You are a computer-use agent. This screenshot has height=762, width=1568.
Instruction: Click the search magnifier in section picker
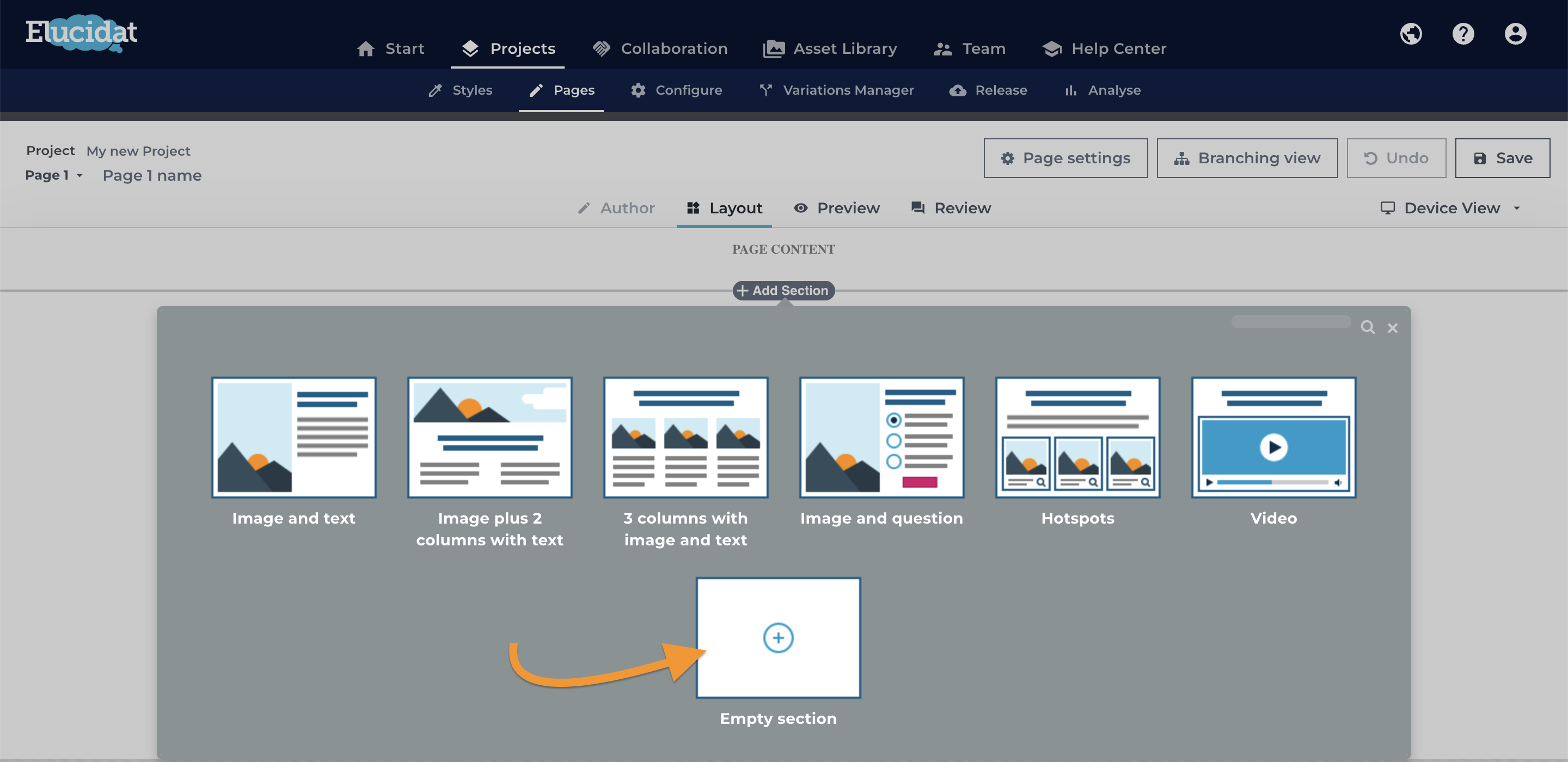[1368, 328]
